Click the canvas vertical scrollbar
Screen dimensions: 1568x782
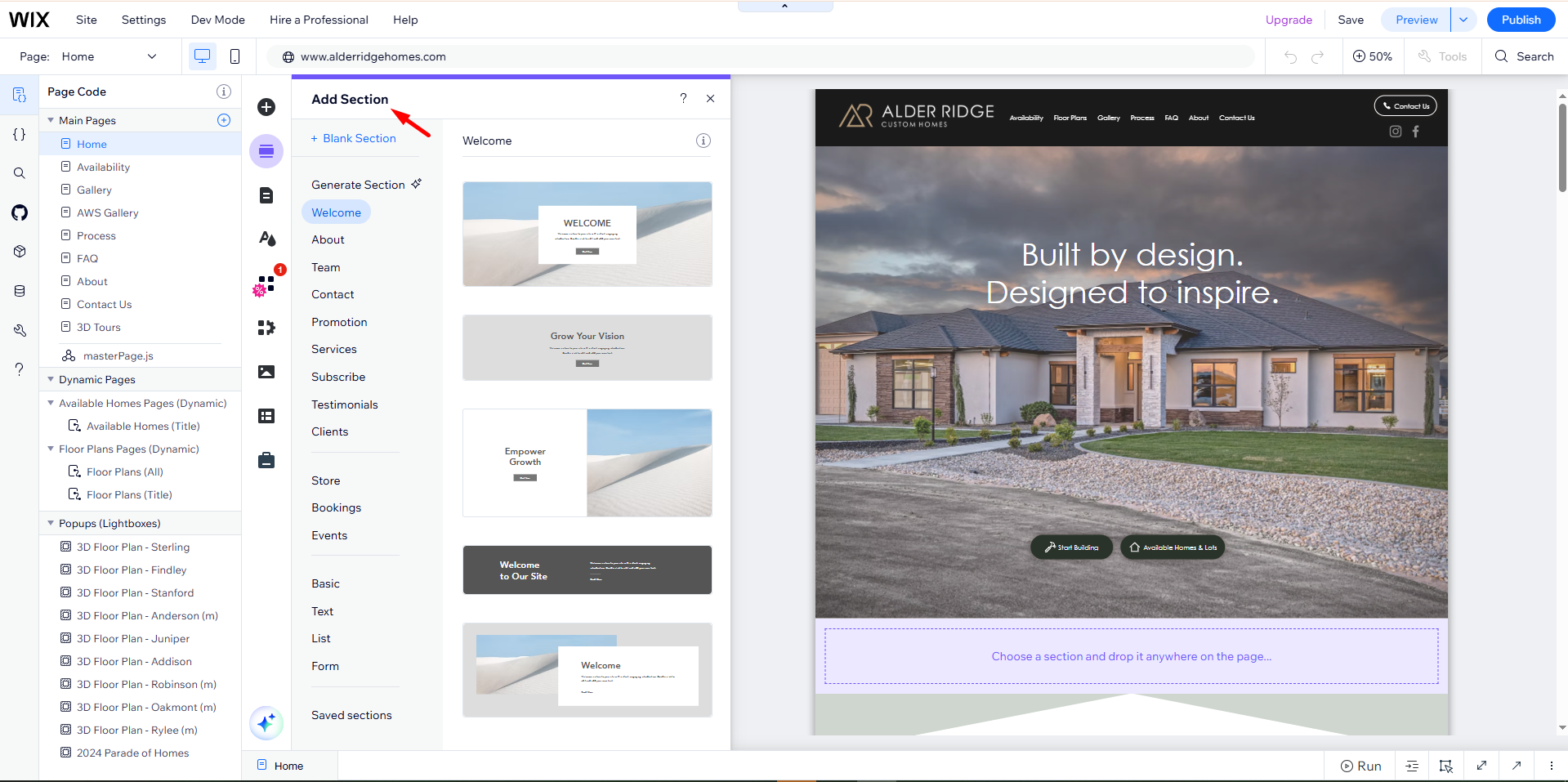click(x=1561, y=147)
